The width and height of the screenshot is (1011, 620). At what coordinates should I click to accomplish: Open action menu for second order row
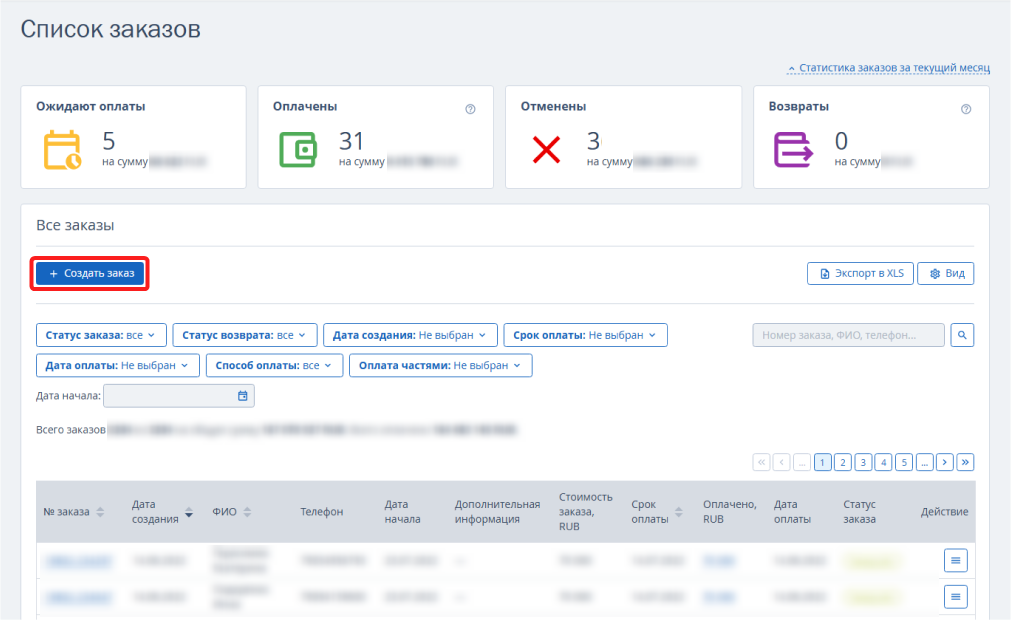[956, 597]
